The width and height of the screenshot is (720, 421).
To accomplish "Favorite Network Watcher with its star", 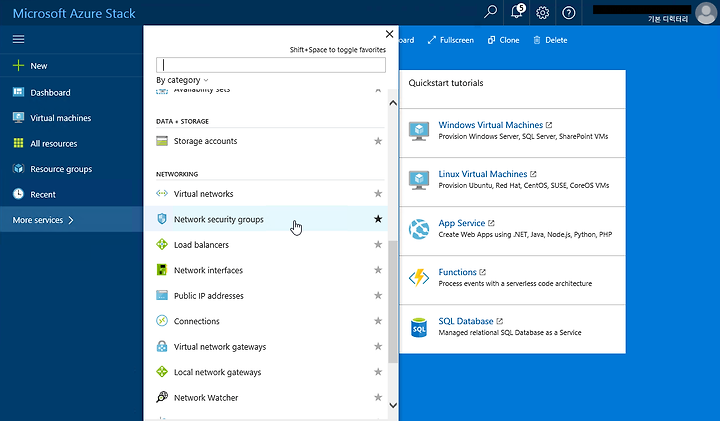I will [x=378, y=397].
